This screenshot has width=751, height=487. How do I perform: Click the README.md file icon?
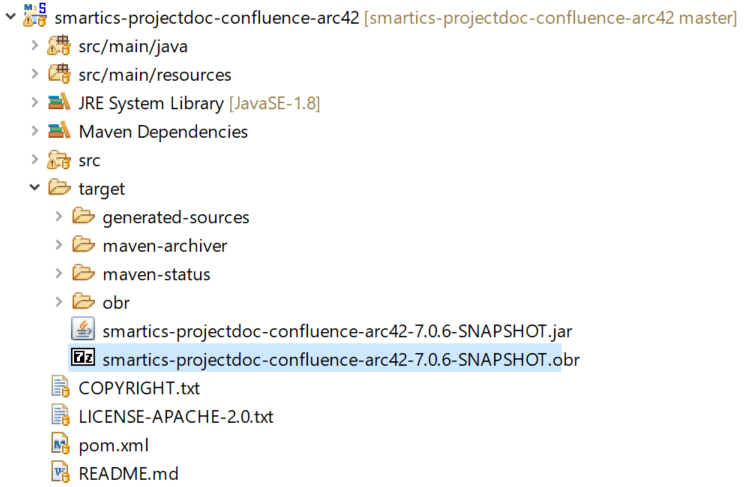coord(60,473)
